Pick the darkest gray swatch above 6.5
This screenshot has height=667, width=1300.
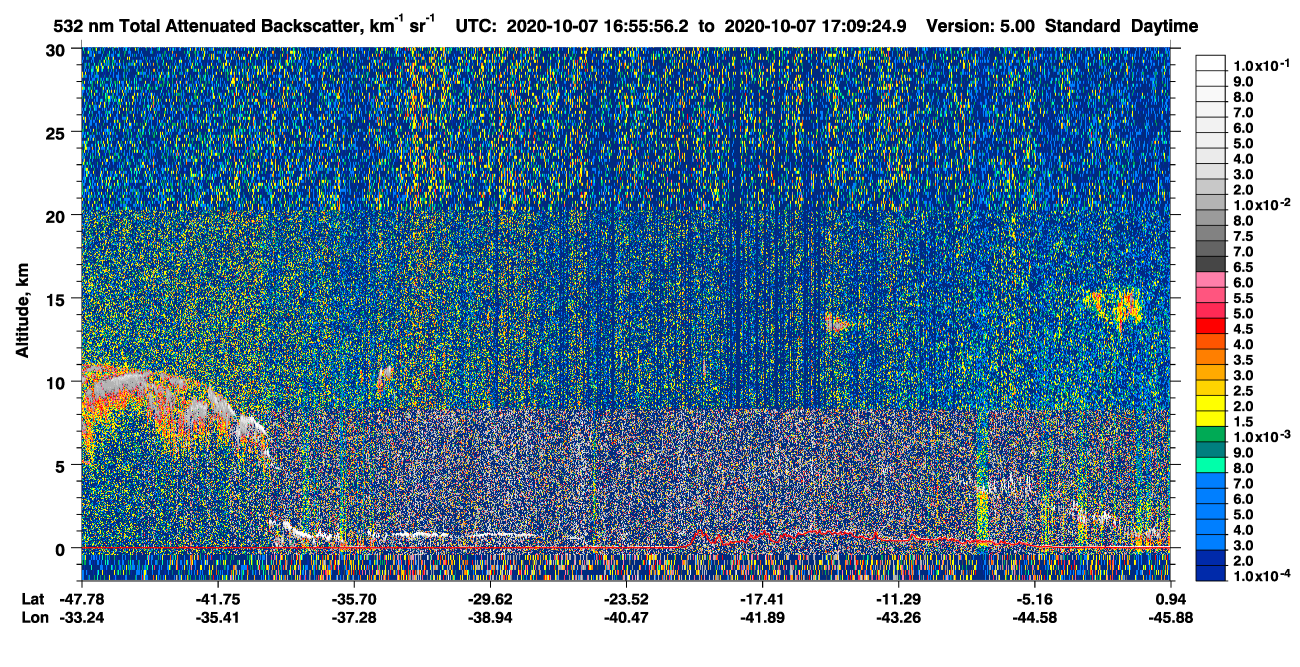point(1211,265)
